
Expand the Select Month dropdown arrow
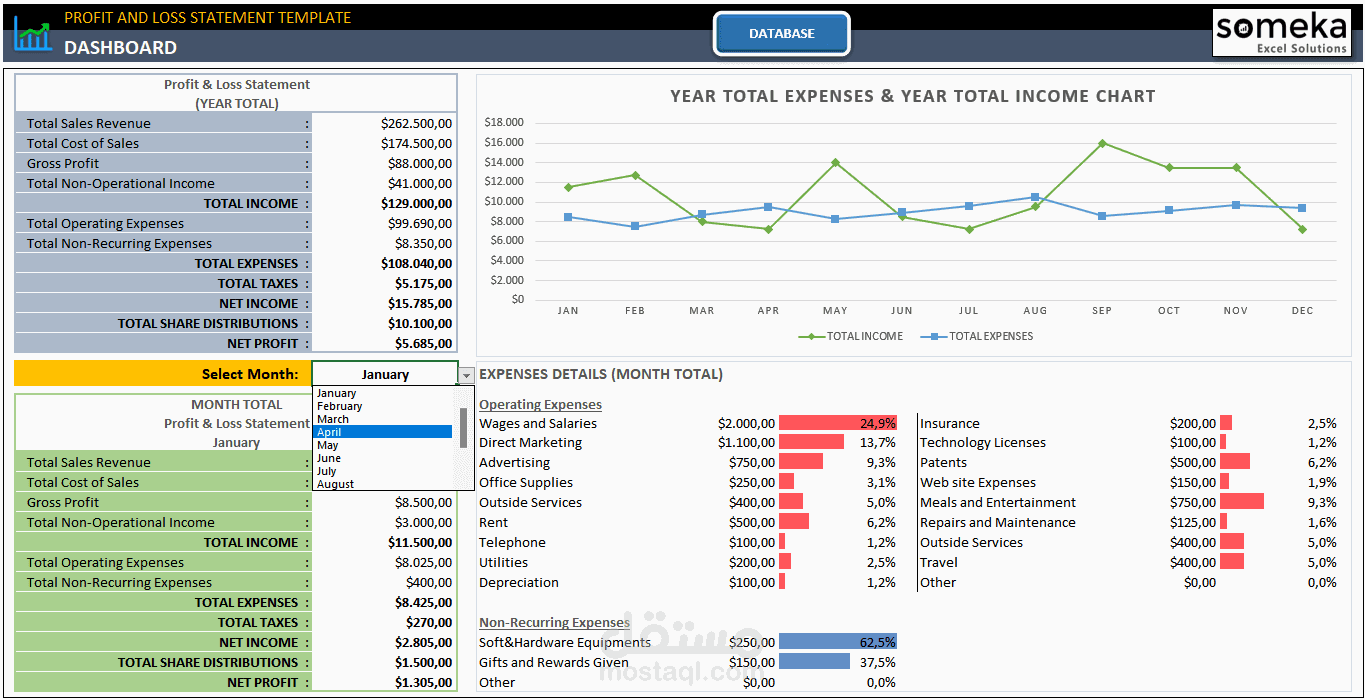click(x=466, y=375)
